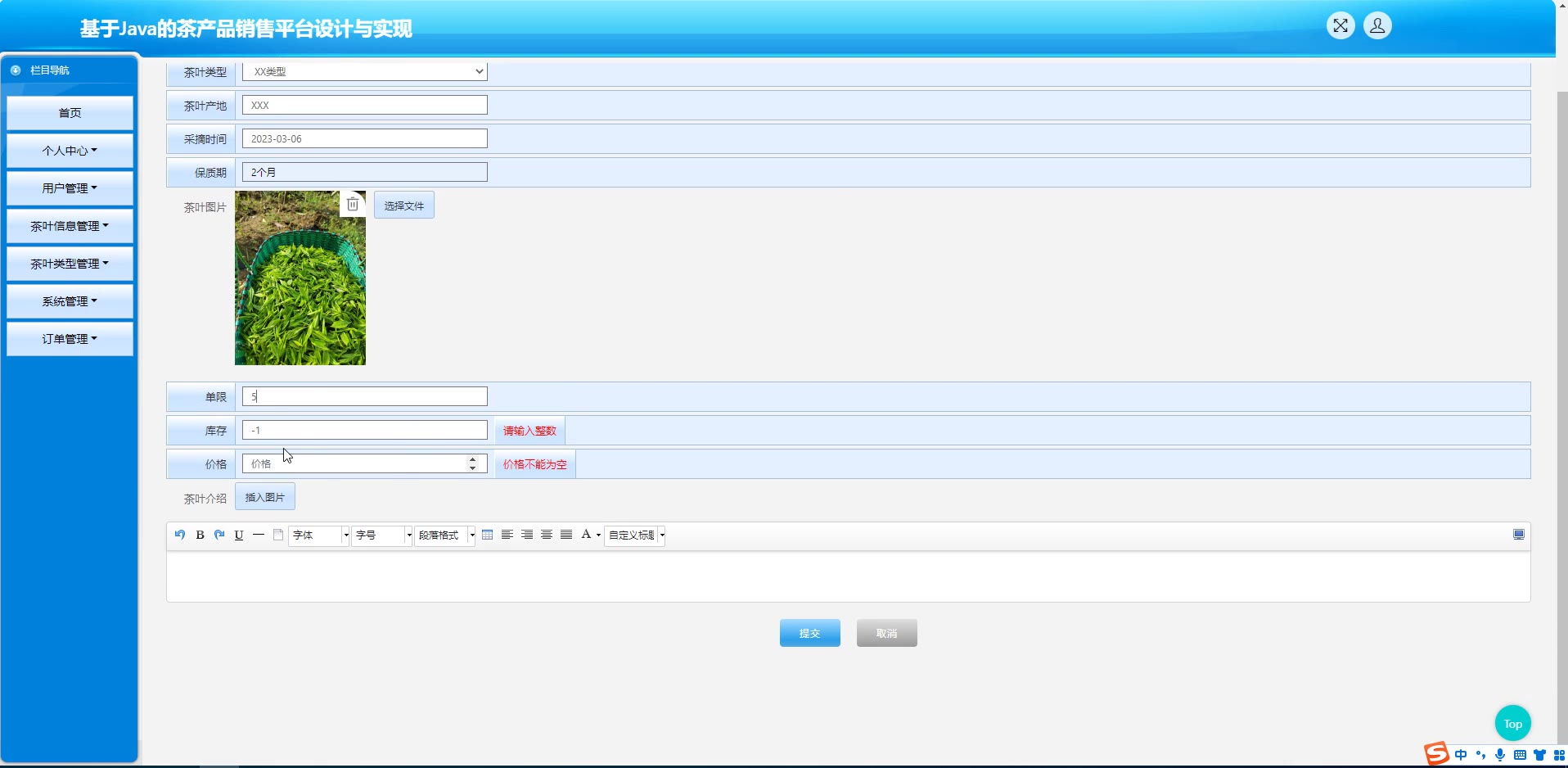Click the 插入图片 insert picture button

tap(265, 497)
